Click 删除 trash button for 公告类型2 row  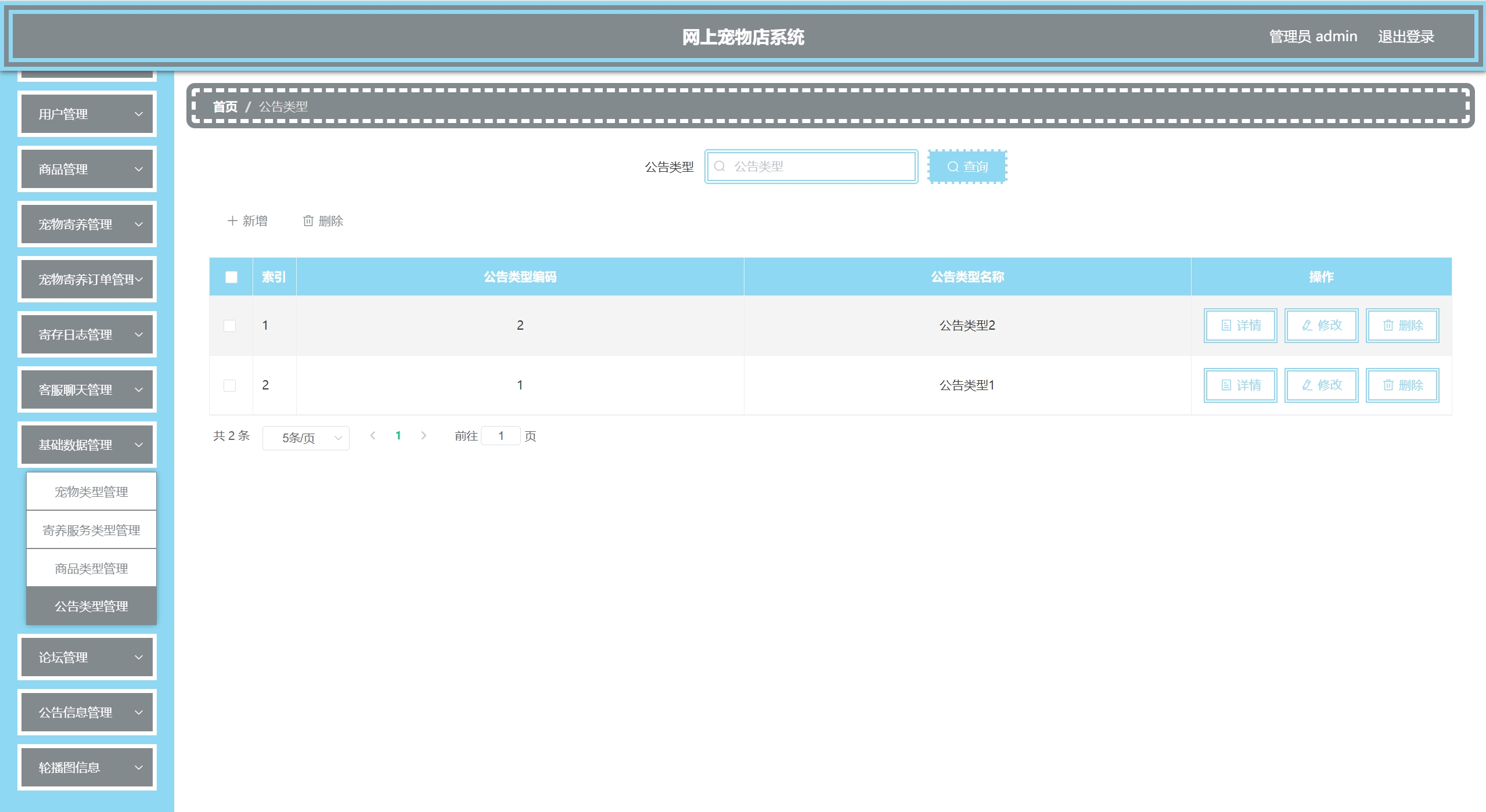point(1402,325)
